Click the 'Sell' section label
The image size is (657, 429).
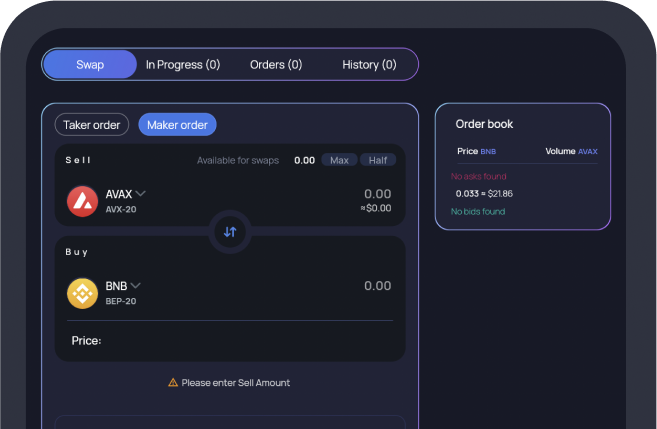pyautogui.click(x=78, y=160)
